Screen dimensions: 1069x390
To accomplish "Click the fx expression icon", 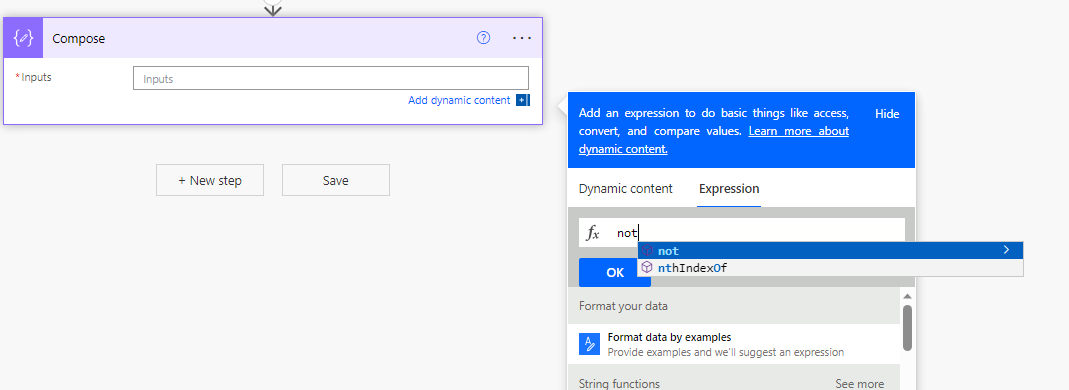I will tap(593, 233).
